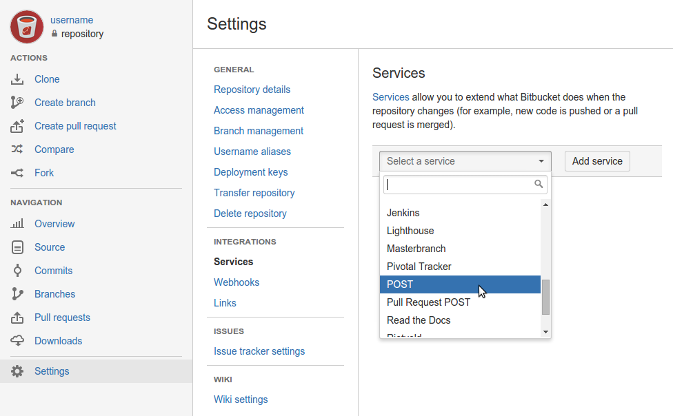The height and width of the screenshot is (416, 673).
Task: Click the Fork icon
Action: coord(17,173)
